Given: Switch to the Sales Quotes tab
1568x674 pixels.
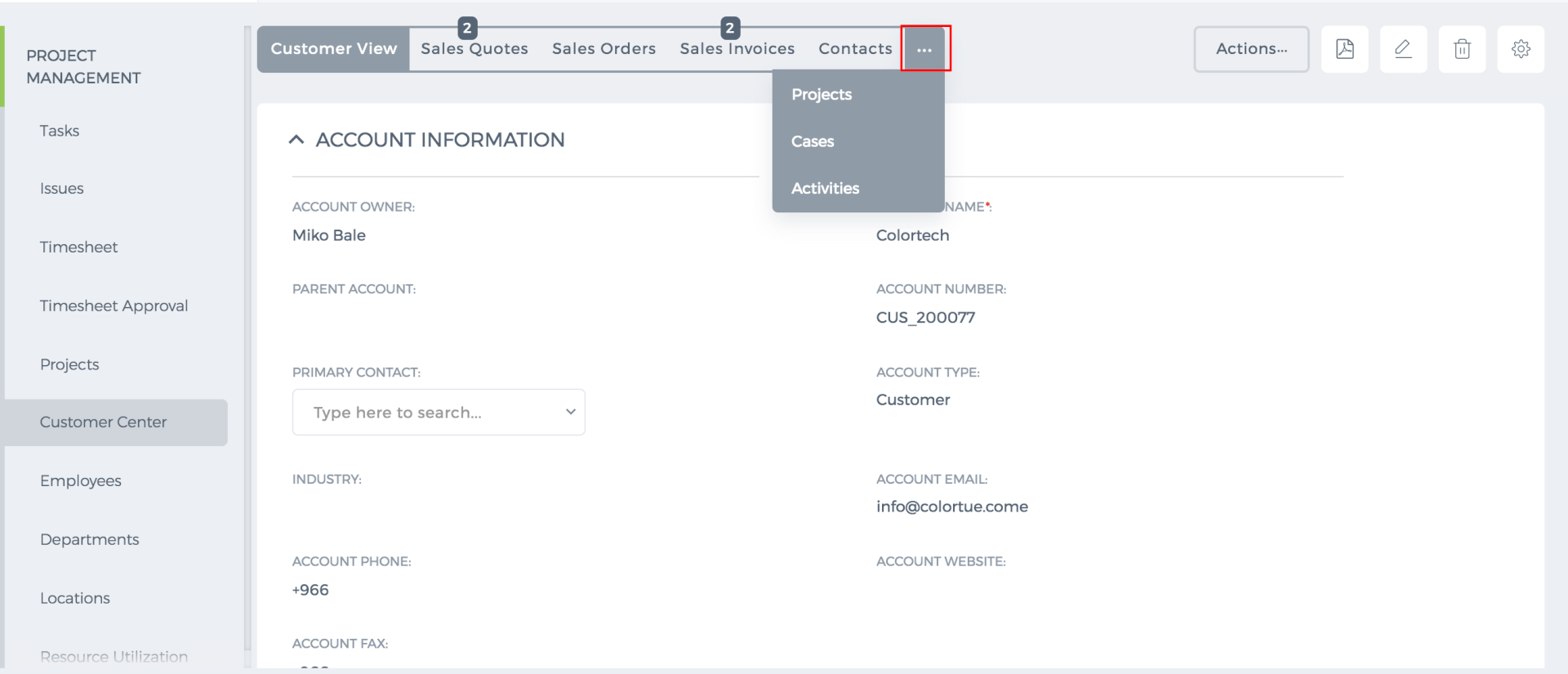Looking at the screenshot, I should tap(474, 49).
